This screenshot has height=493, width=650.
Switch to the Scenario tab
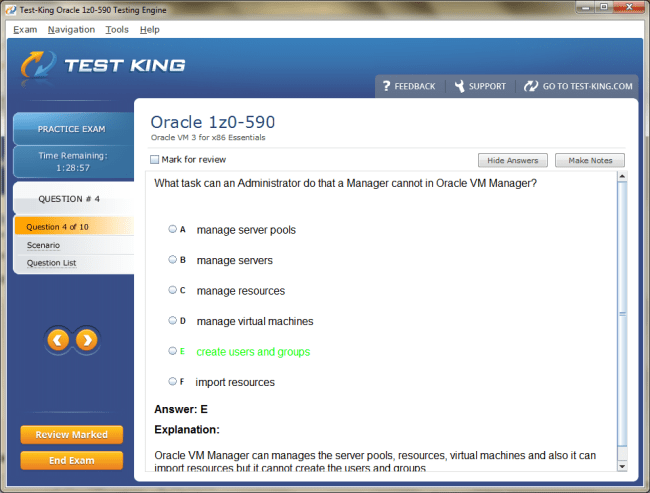point(43,245)
